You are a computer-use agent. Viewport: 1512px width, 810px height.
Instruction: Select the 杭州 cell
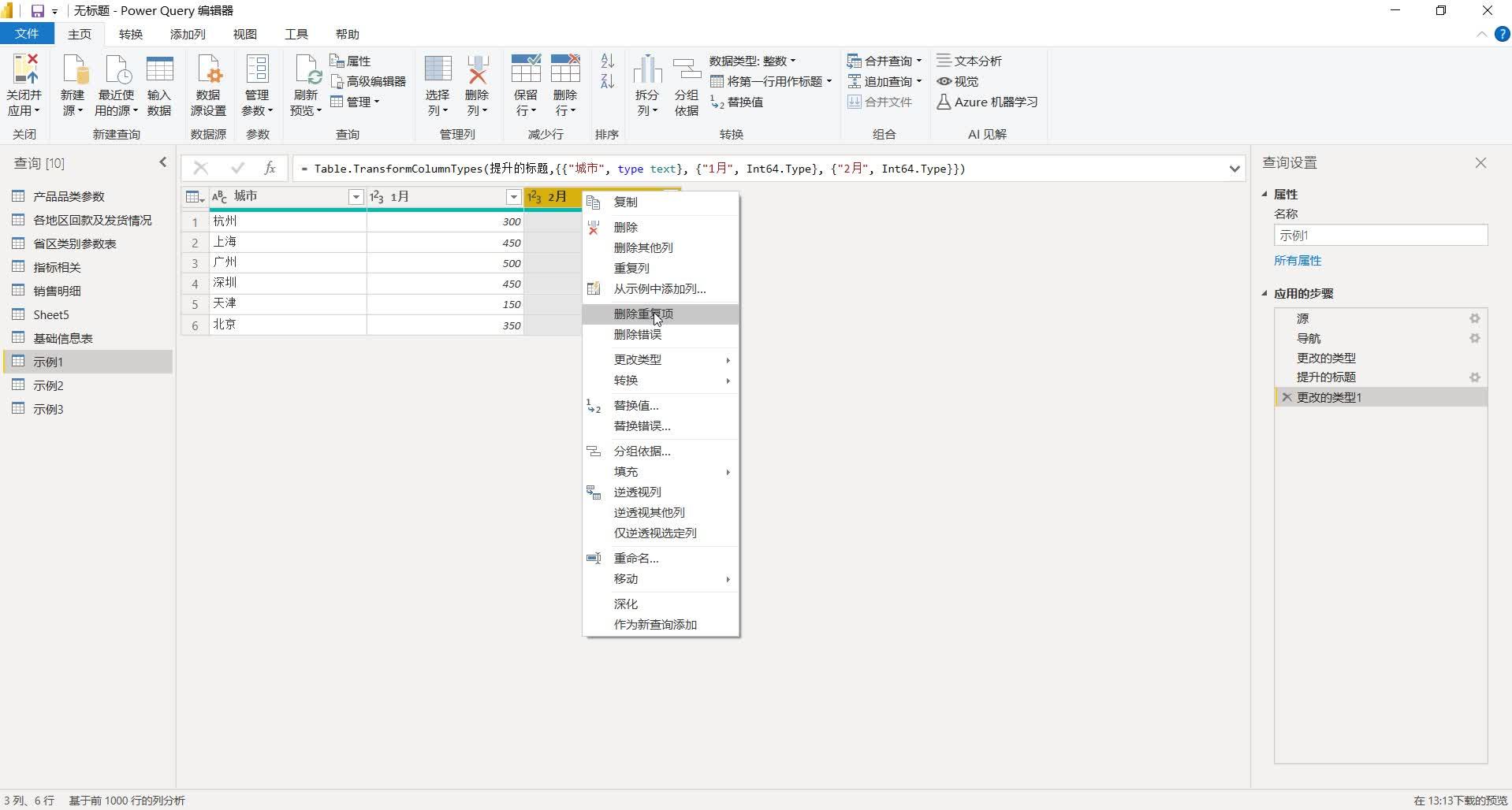click(x=287, y=221)
